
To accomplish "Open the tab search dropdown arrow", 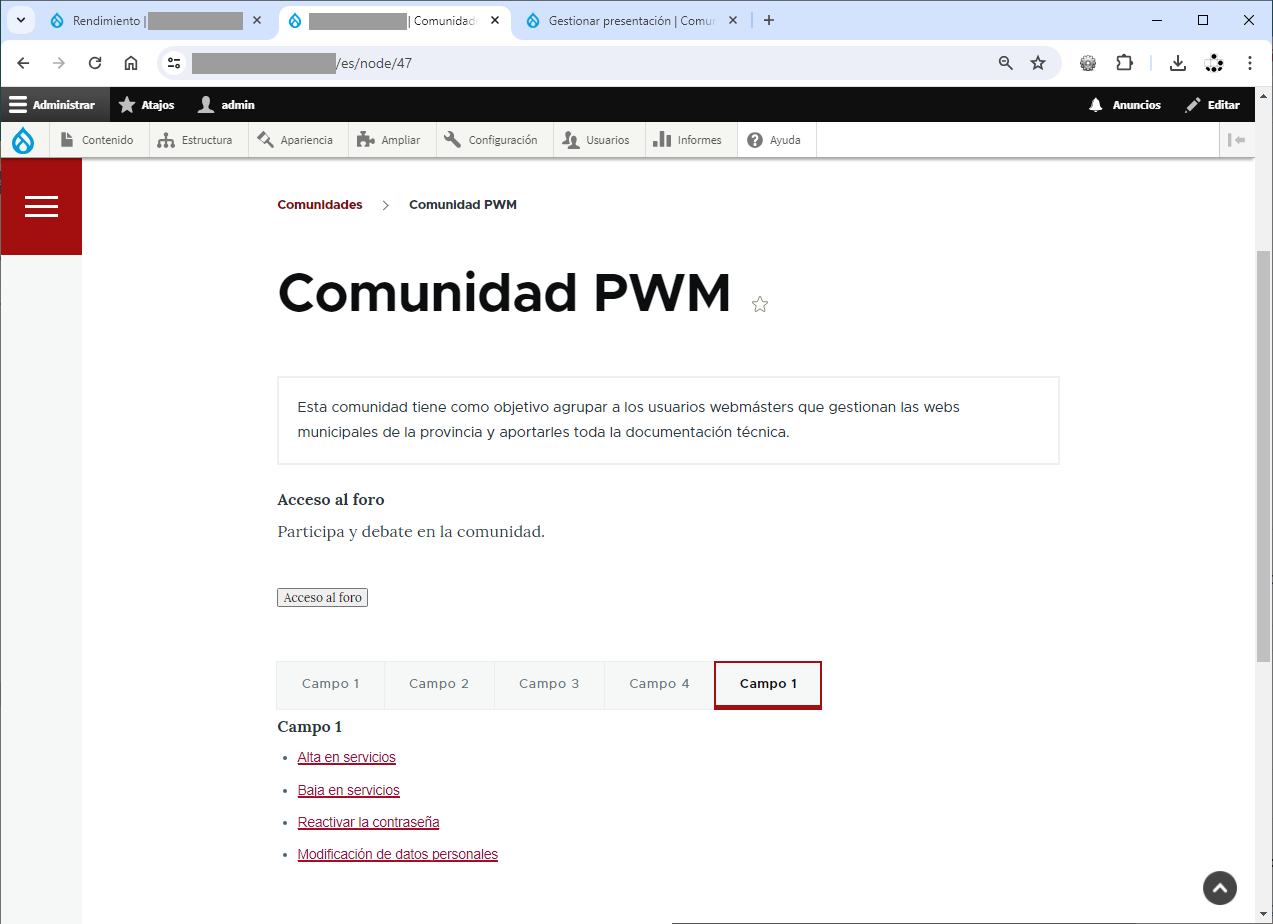I will point(20,20).
